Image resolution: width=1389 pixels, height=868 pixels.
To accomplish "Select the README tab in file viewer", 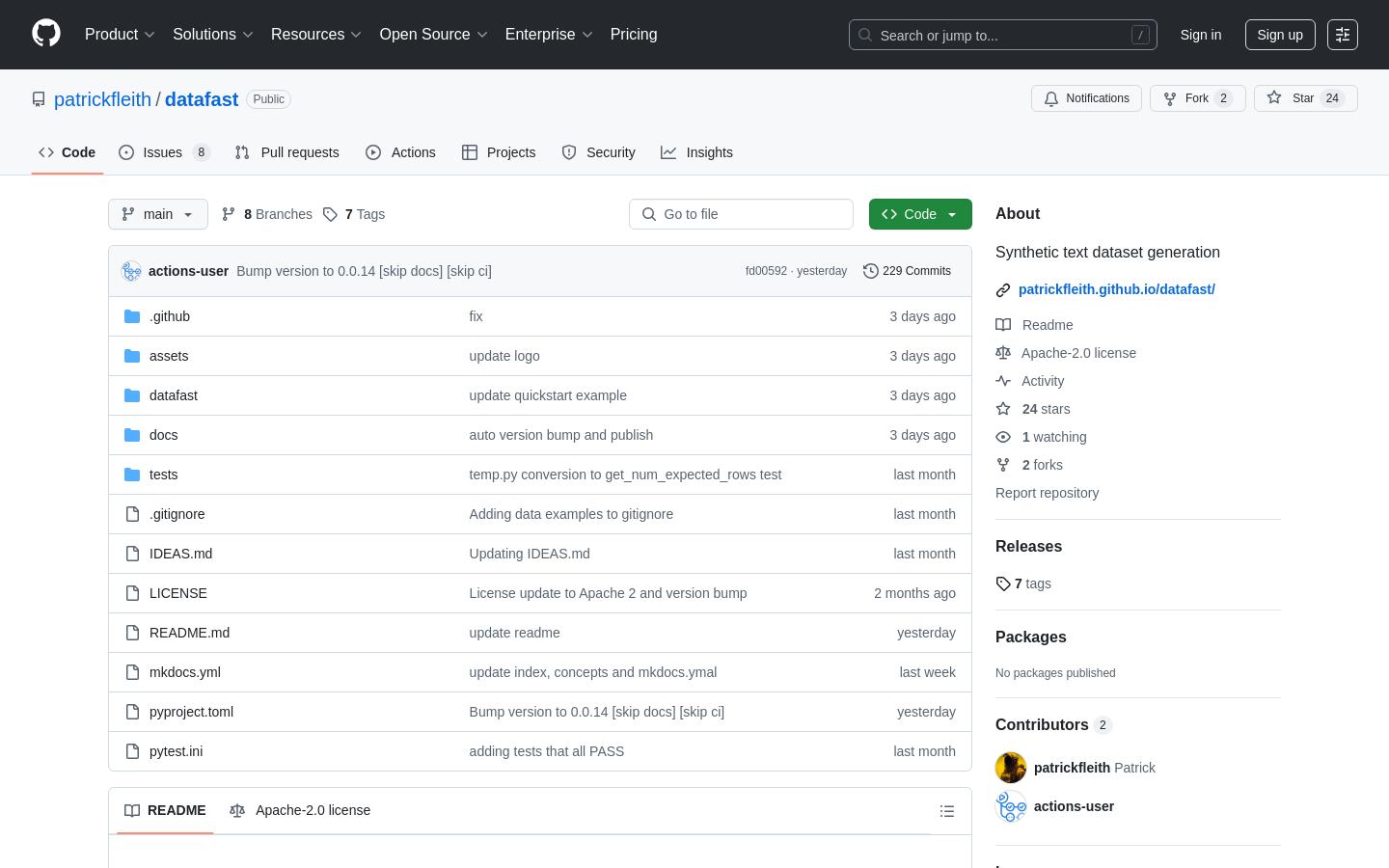I will tap(165, 810).
